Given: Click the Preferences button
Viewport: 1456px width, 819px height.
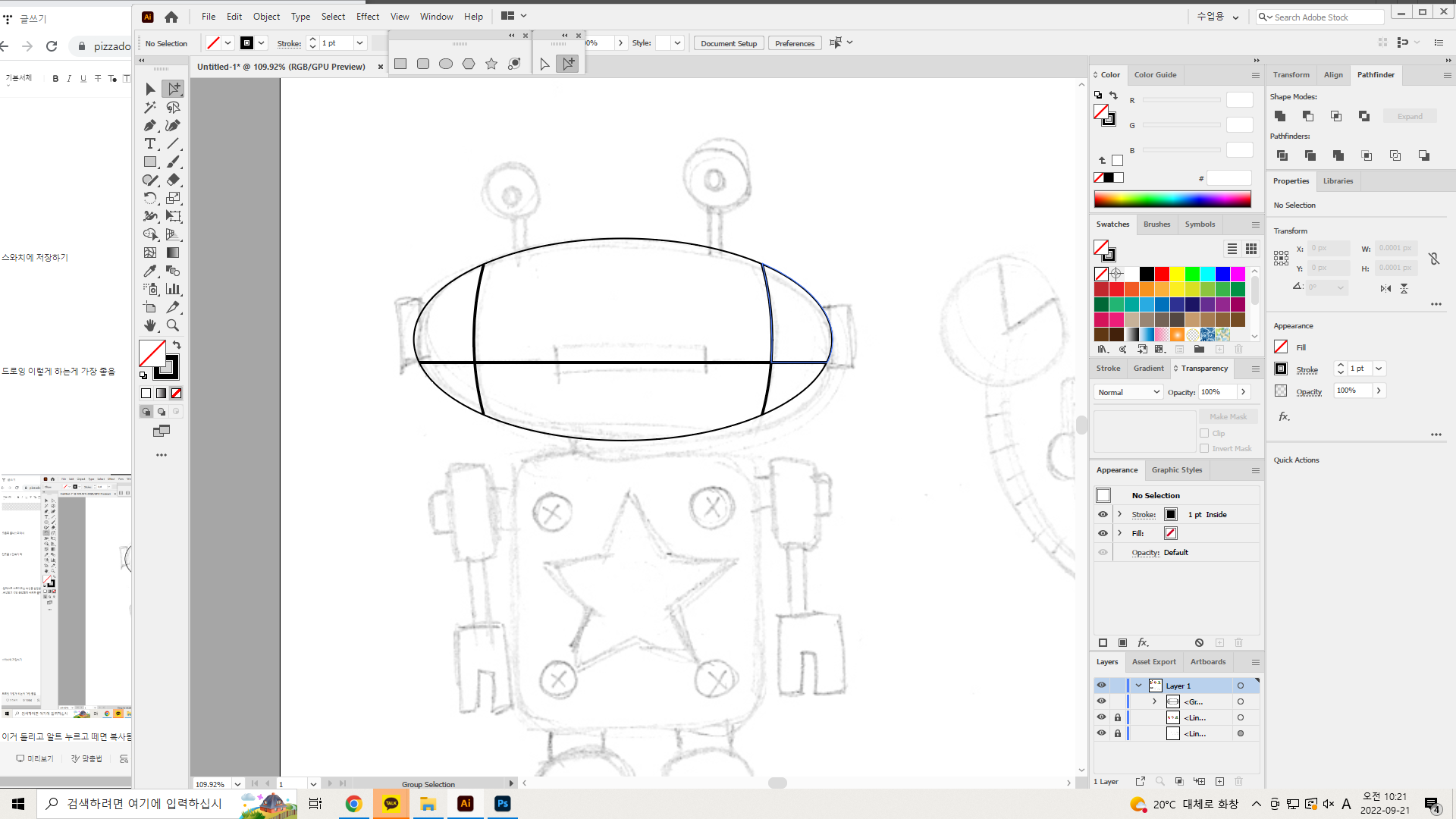Looking at the screenshot, I should tap(794, 43).
